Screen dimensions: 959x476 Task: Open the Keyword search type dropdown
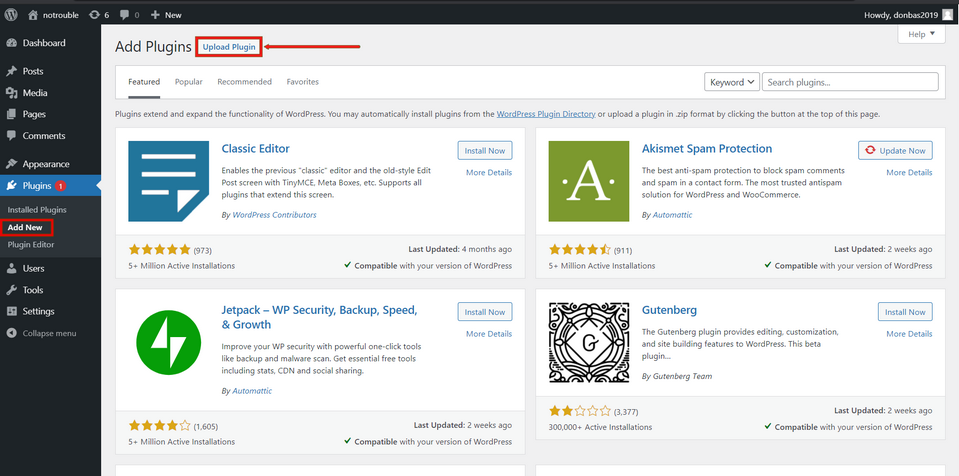pos(731,82)
